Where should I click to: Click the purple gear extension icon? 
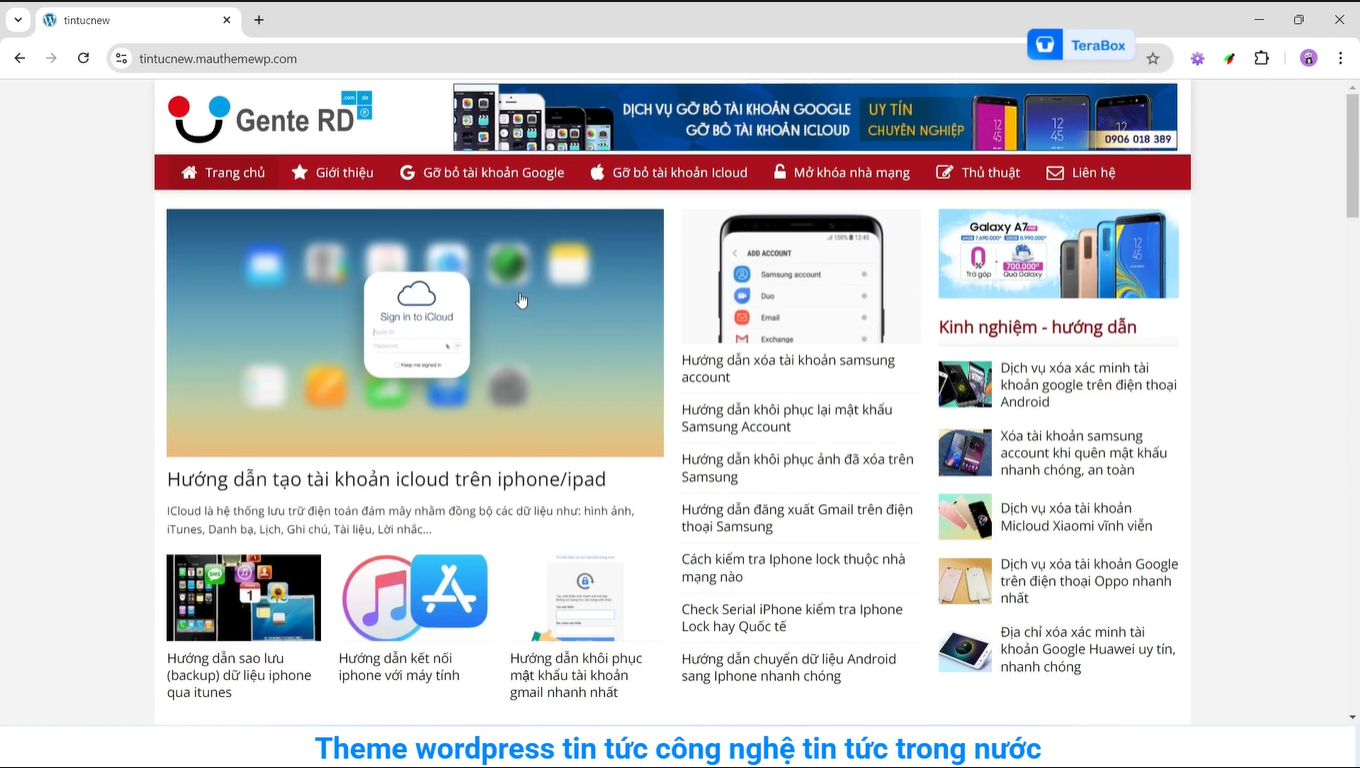tap(1197, 58)
